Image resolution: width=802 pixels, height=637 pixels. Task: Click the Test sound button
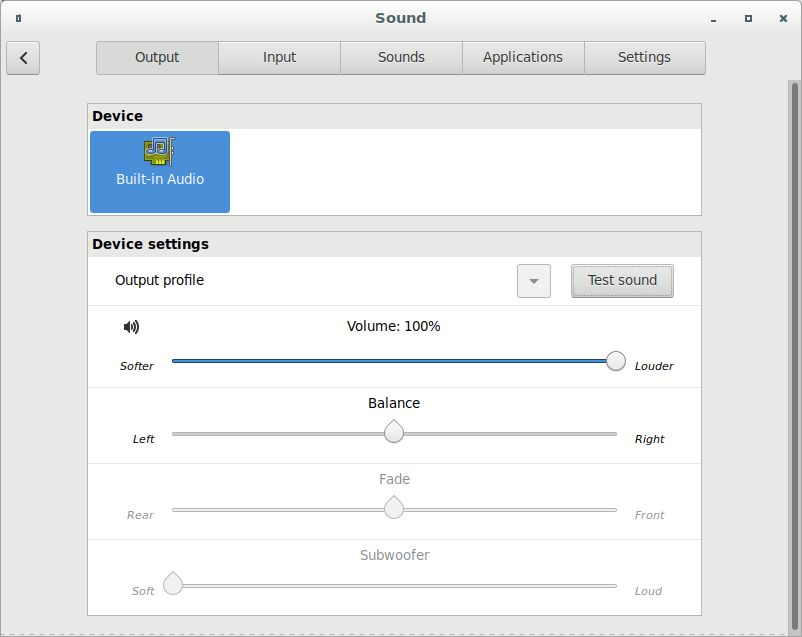click(x=622, y=281)
